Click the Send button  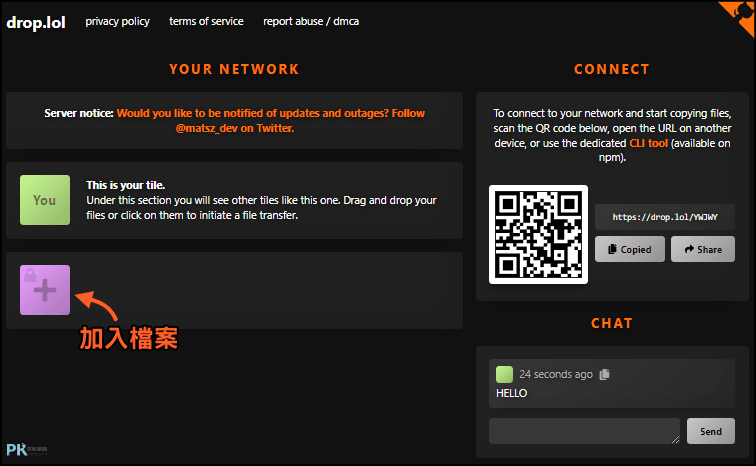pyautogui.click(x=711, y=431)
